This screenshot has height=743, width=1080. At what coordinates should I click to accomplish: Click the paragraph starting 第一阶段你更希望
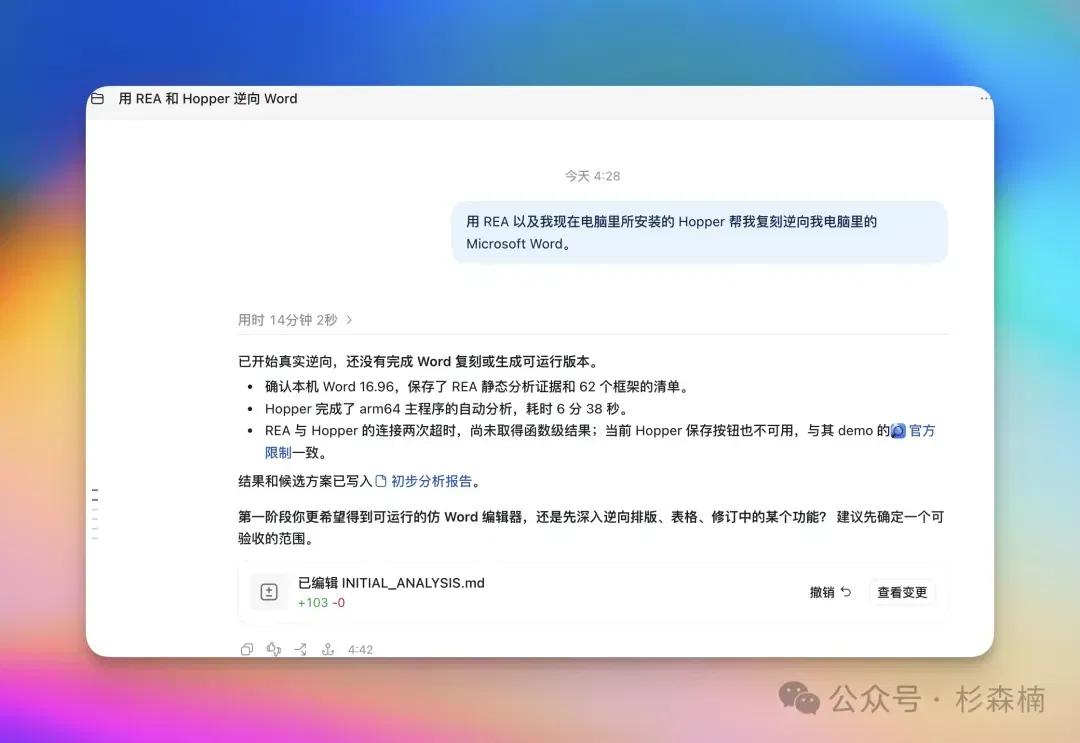coord(591,527)
